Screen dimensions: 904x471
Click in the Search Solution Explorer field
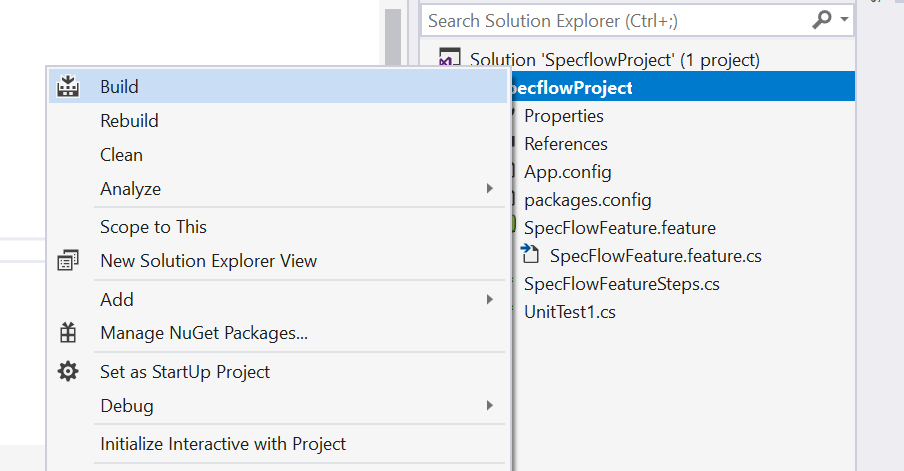pos(610,19)
